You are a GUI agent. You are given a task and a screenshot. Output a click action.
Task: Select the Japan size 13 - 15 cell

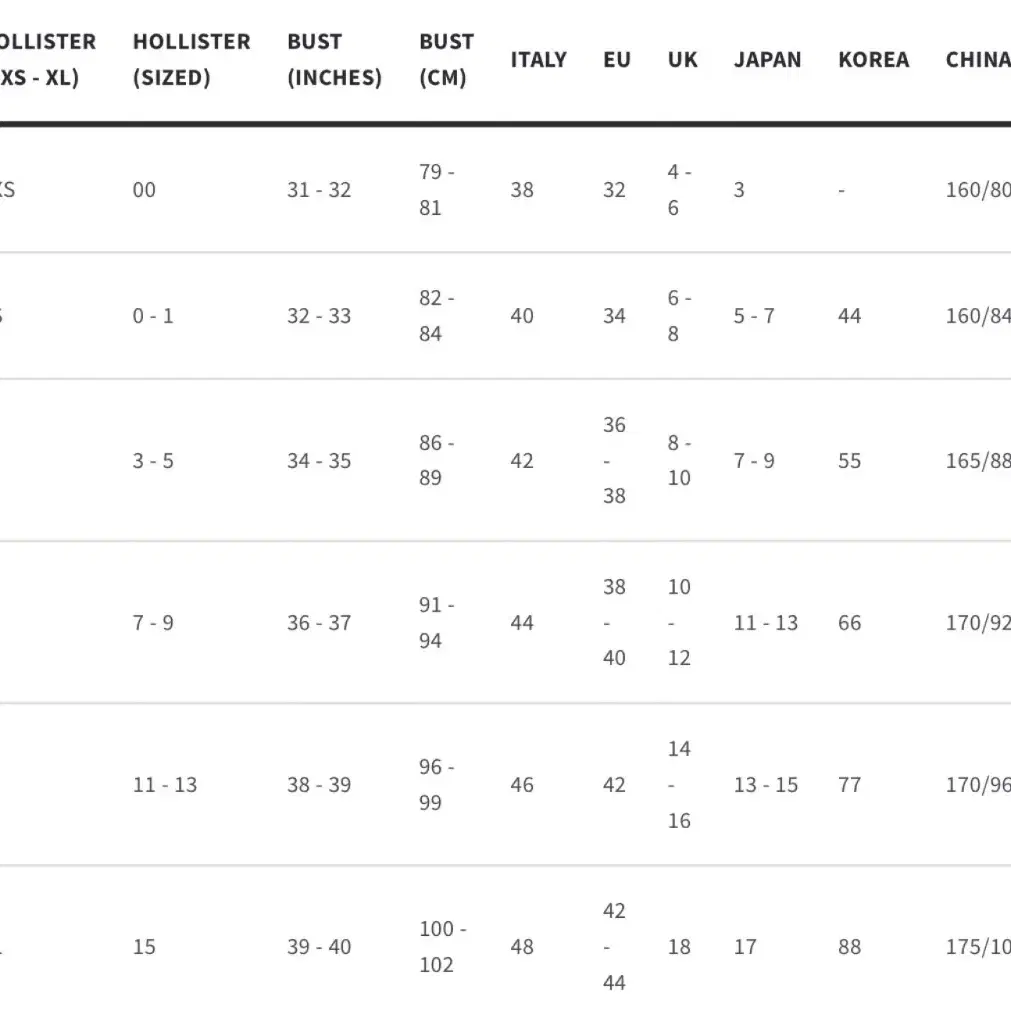[x=766, y=785]
